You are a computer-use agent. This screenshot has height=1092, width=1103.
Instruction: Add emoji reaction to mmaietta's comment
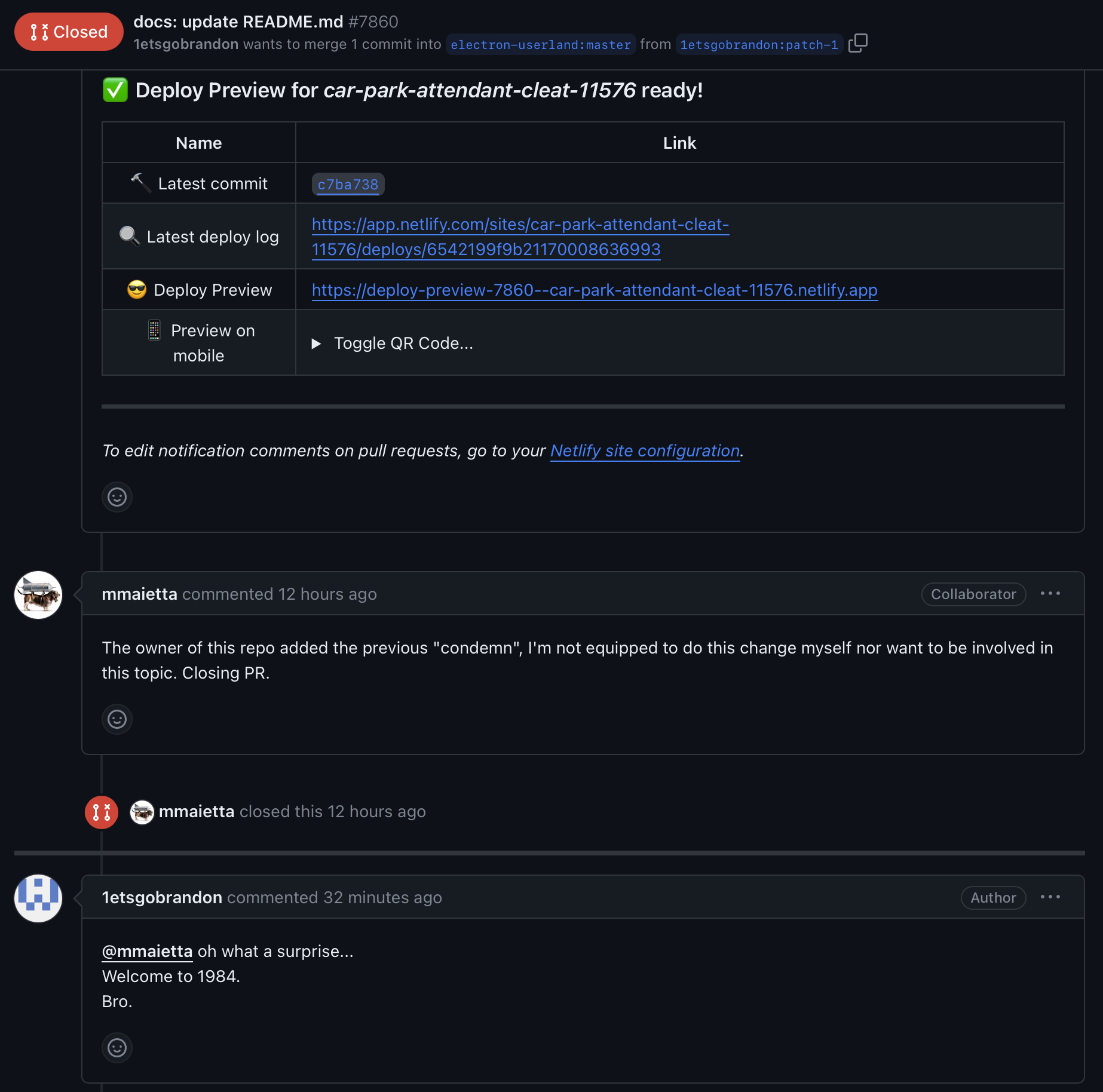pyautogui.click(x=117, y=719)
